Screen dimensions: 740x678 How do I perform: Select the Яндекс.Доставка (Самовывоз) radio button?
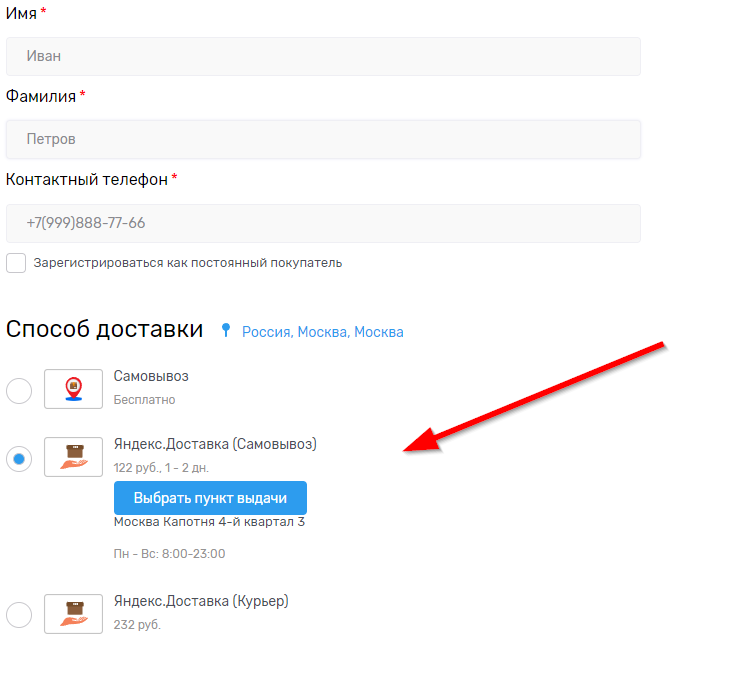(x=19, y=458)
